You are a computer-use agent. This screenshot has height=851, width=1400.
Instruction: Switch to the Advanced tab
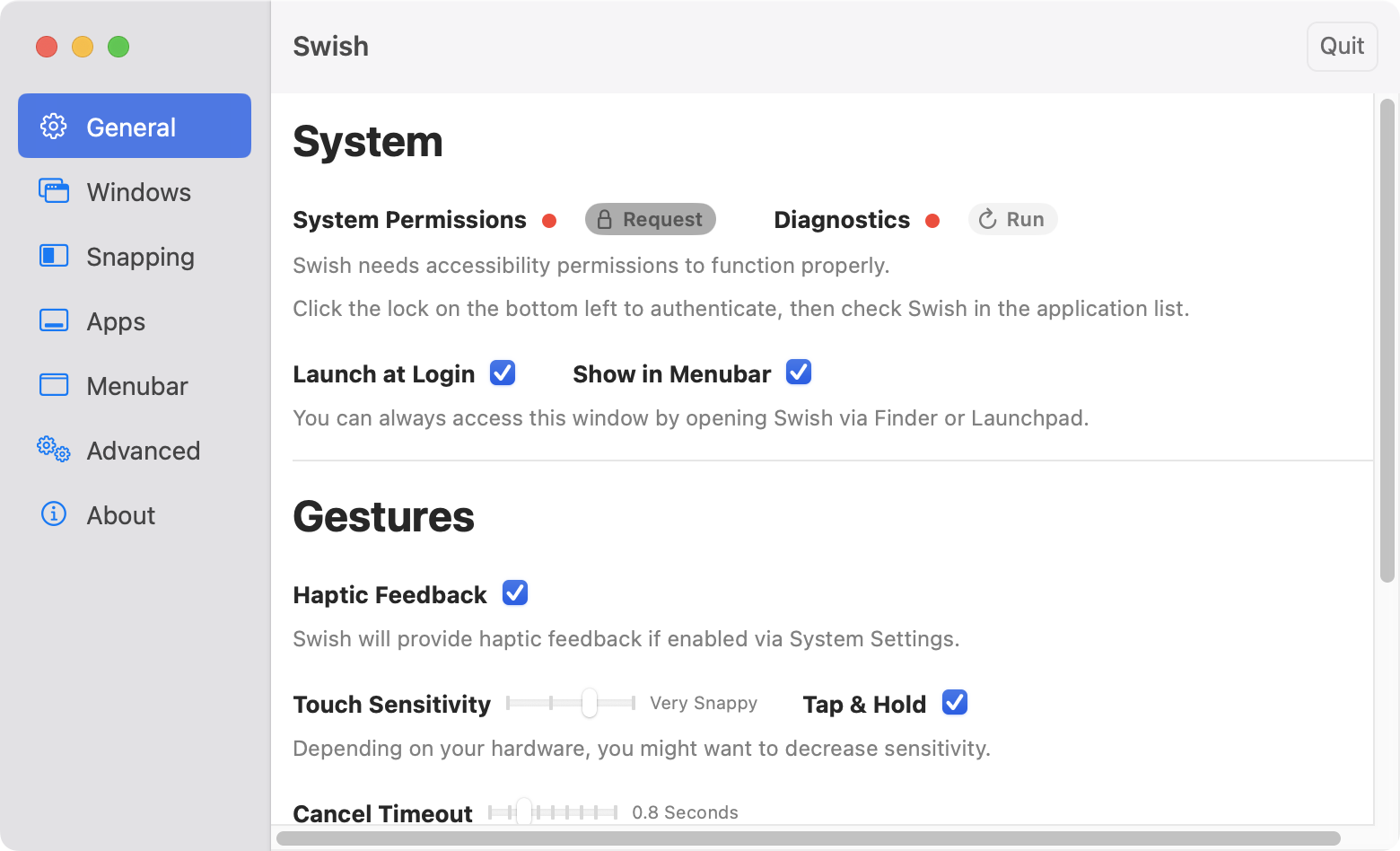tap(143, 451)
